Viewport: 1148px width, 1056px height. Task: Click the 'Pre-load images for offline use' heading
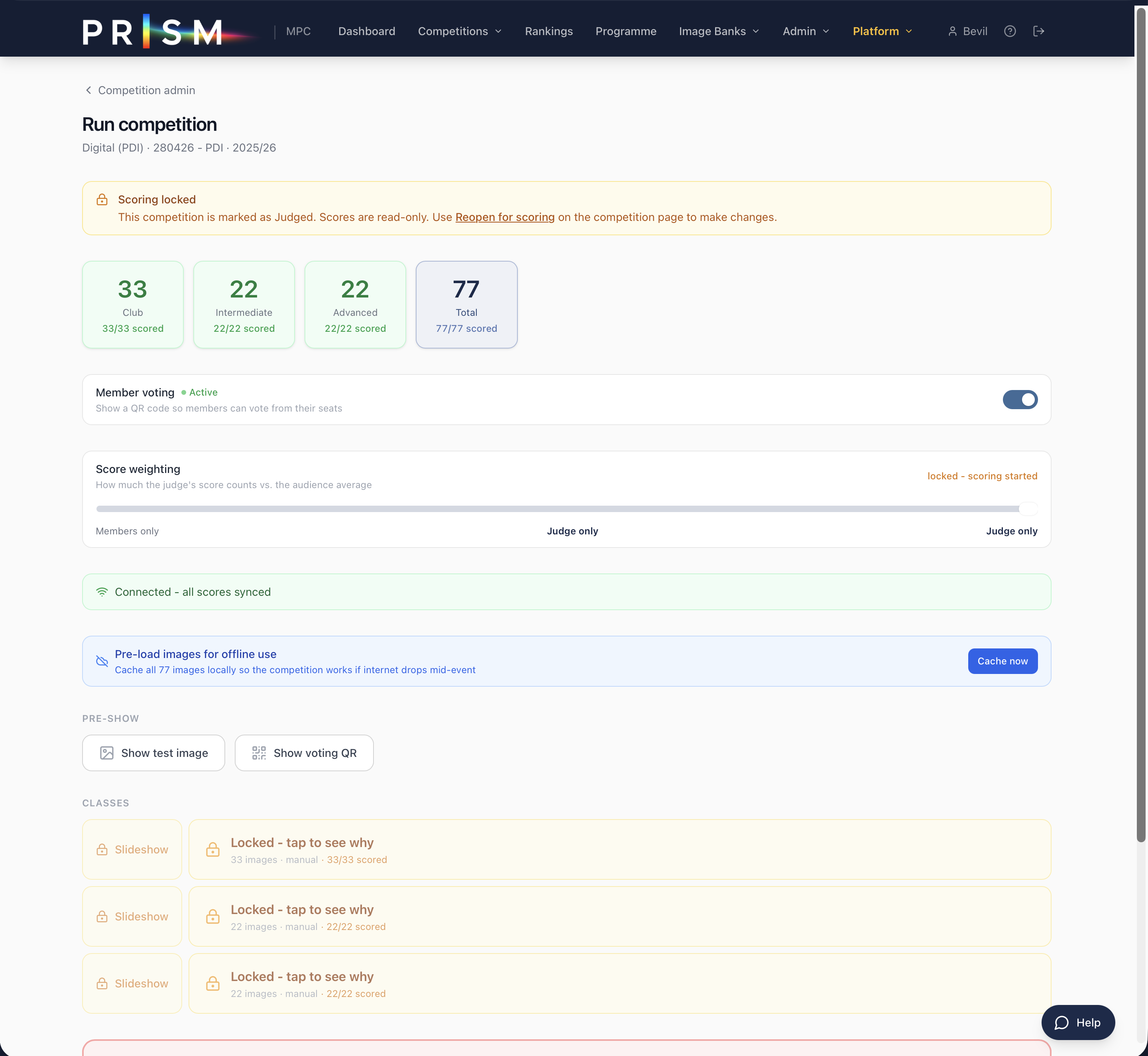pyautogui.click(x=196, y=654)
